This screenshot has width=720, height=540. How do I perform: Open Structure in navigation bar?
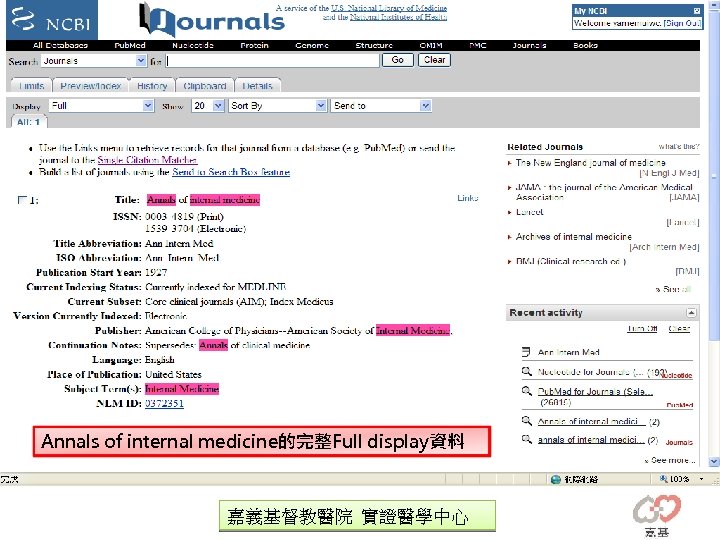(374, 45)
